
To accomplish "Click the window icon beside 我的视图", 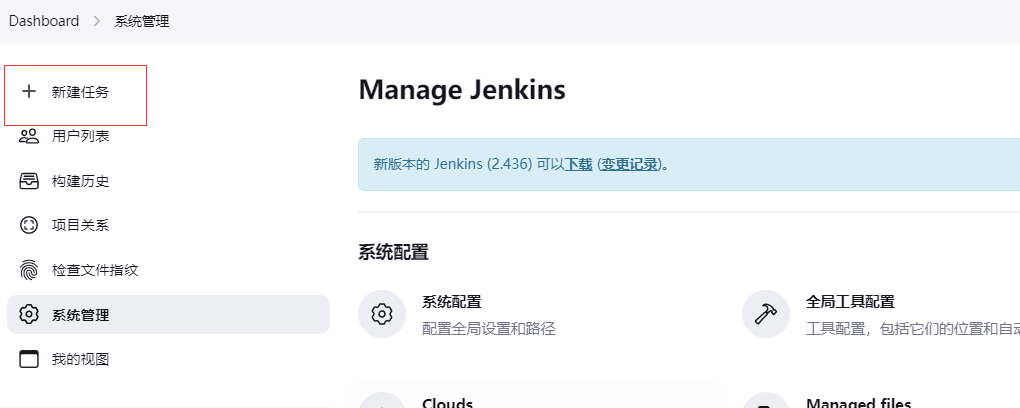I will click(x=29, y=359).
